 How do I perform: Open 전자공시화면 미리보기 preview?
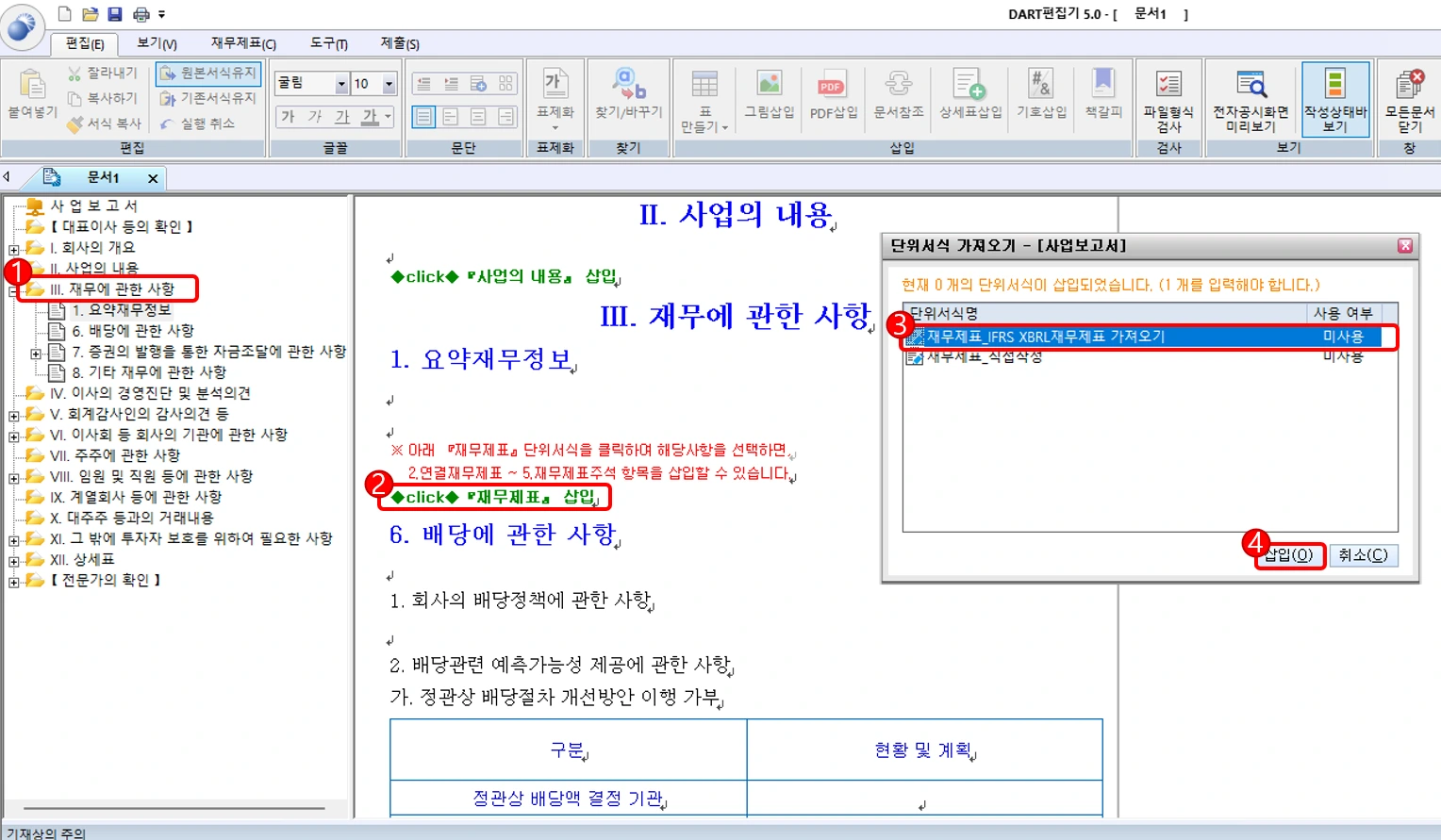point(1251,100)
